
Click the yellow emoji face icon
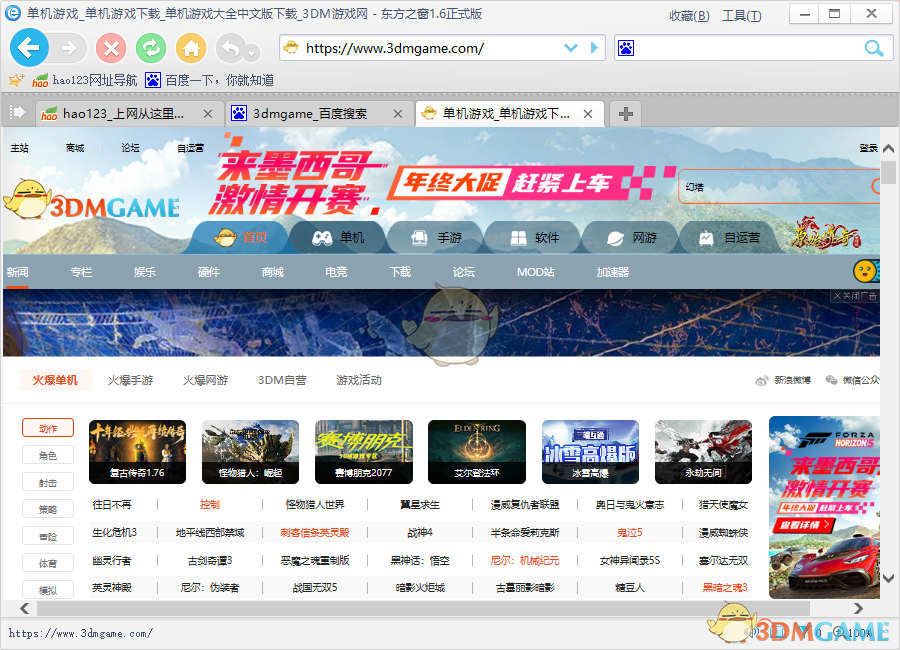[x=865, y=271]
